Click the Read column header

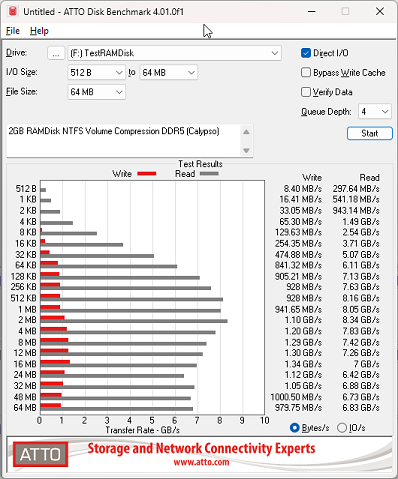(369, 177)
